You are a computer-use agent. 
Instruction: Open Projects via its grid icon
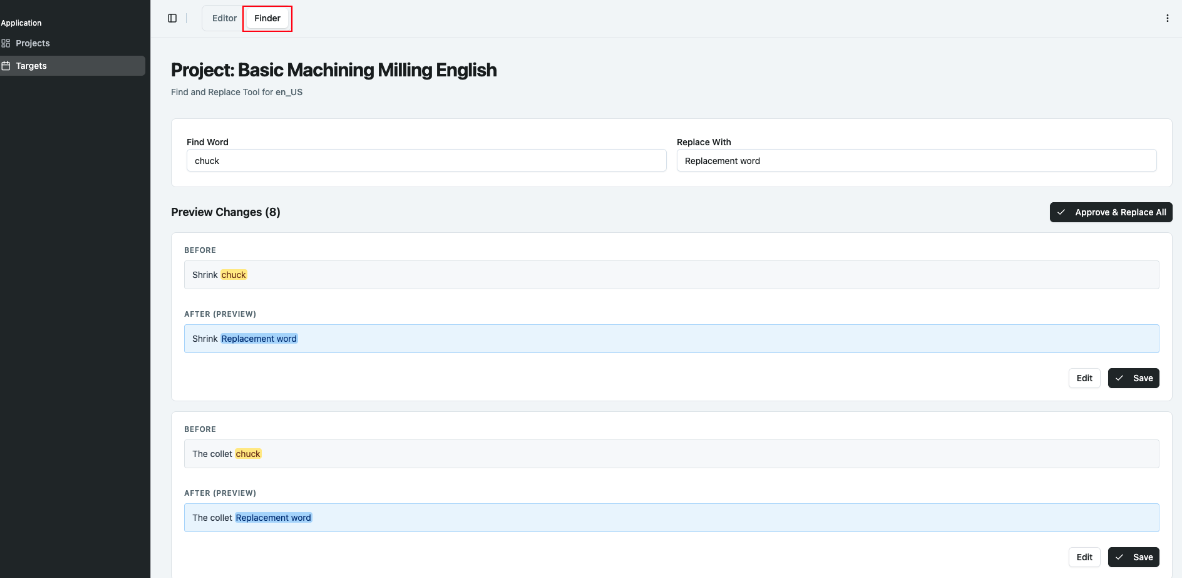click(6, 43)
